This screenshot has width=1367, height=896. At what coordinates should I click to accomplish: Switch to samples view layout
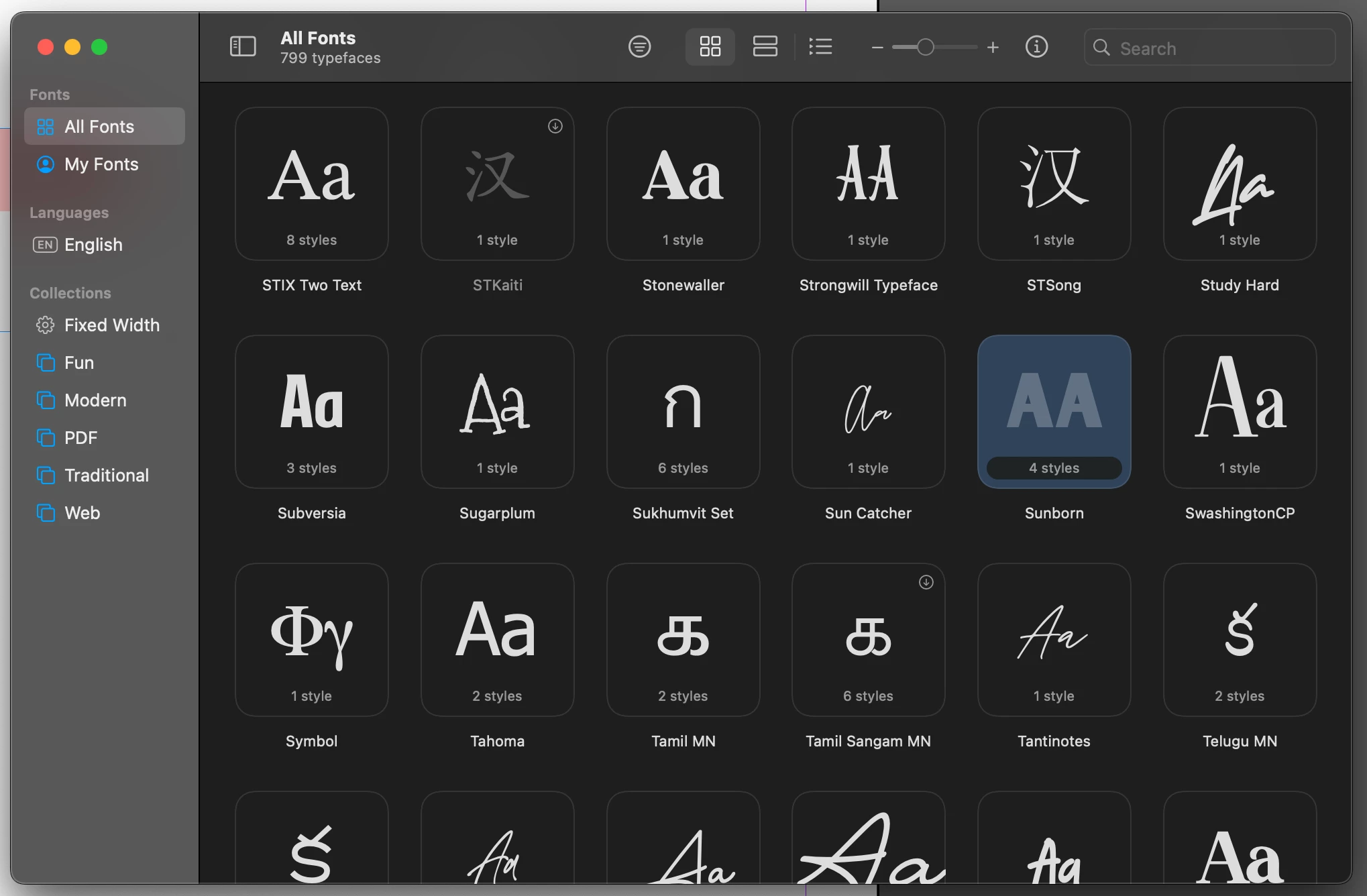[765, 47]
